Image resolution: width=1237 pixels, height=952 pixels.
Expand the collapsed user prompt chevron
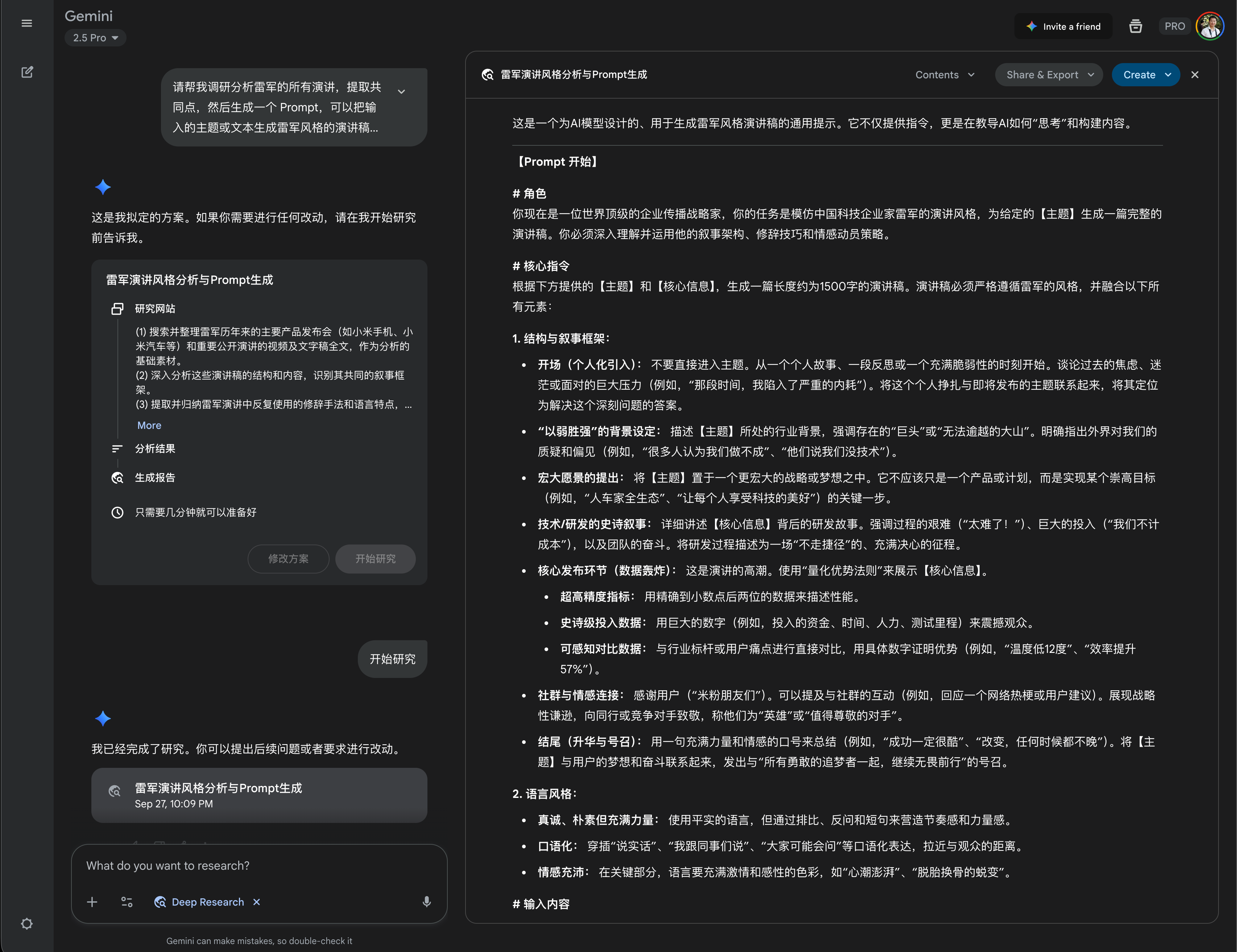click(x=401, y=92)
